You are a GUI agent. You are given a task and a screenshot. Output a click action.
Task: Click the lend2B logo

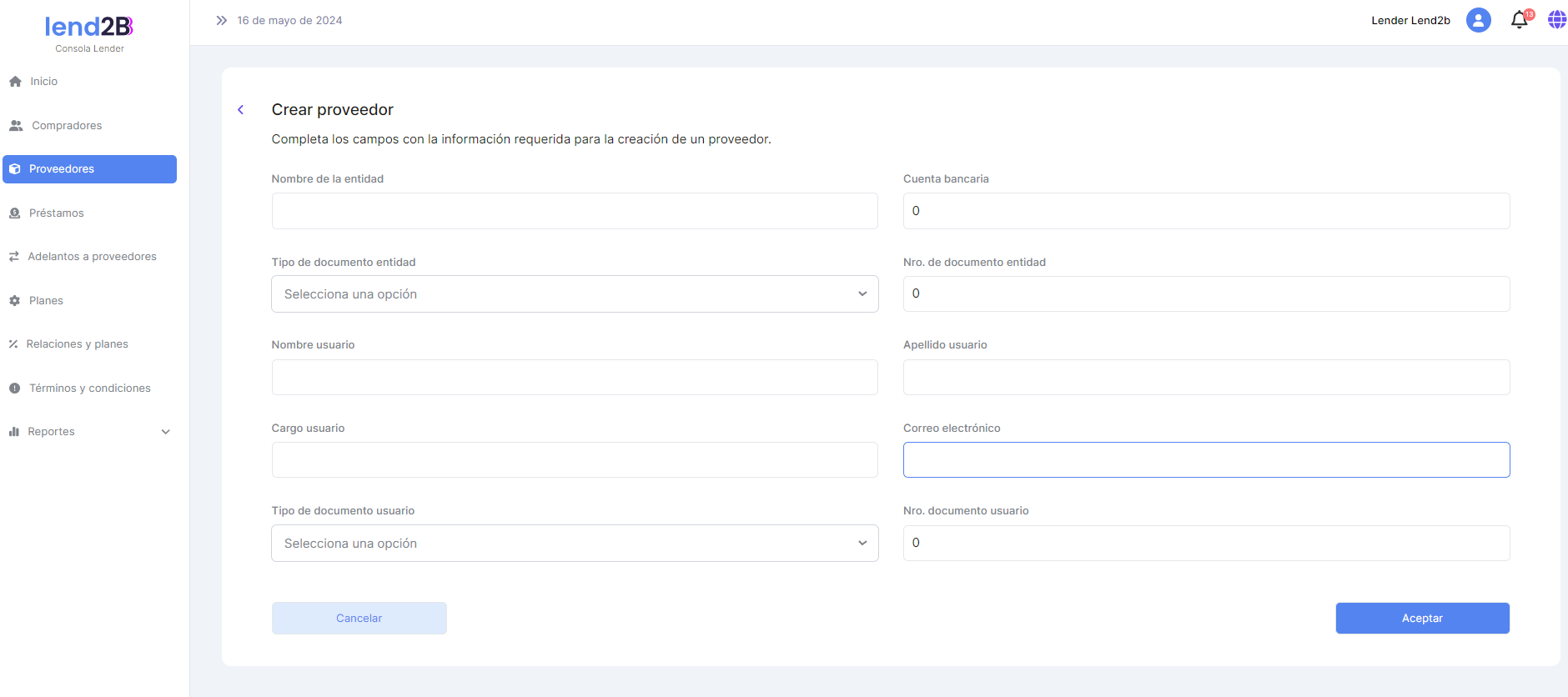coord(89,28)
